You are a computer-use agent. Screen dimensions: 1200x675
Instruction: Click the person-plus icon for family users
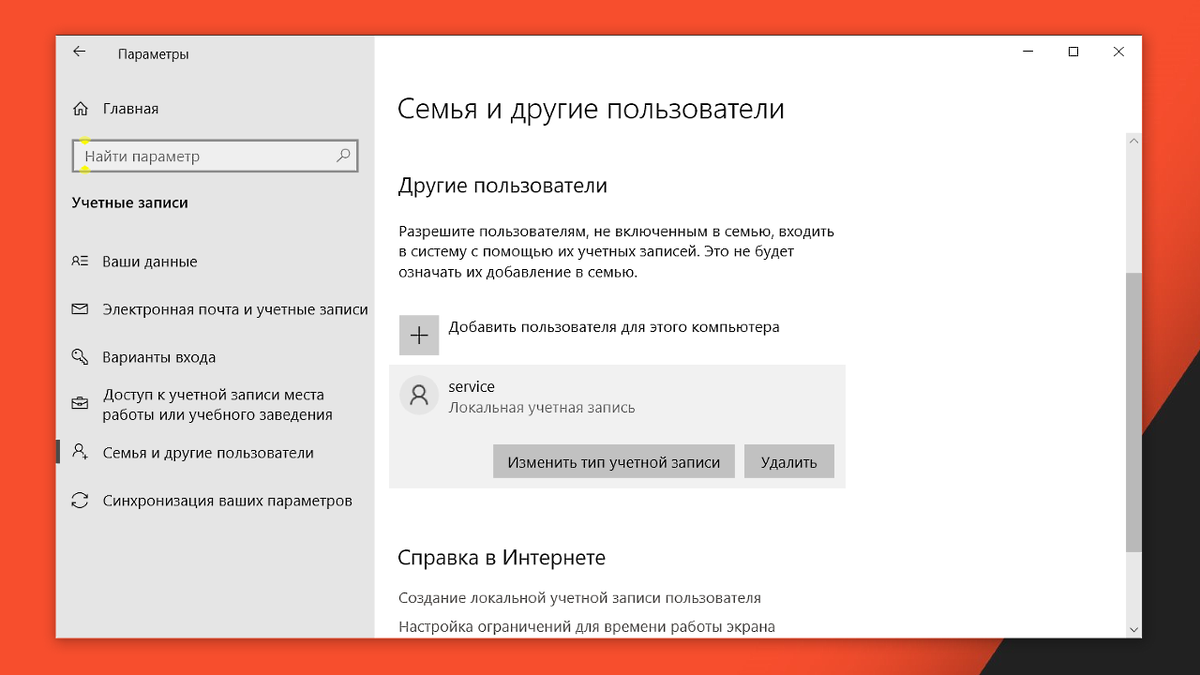pos(80,452)
